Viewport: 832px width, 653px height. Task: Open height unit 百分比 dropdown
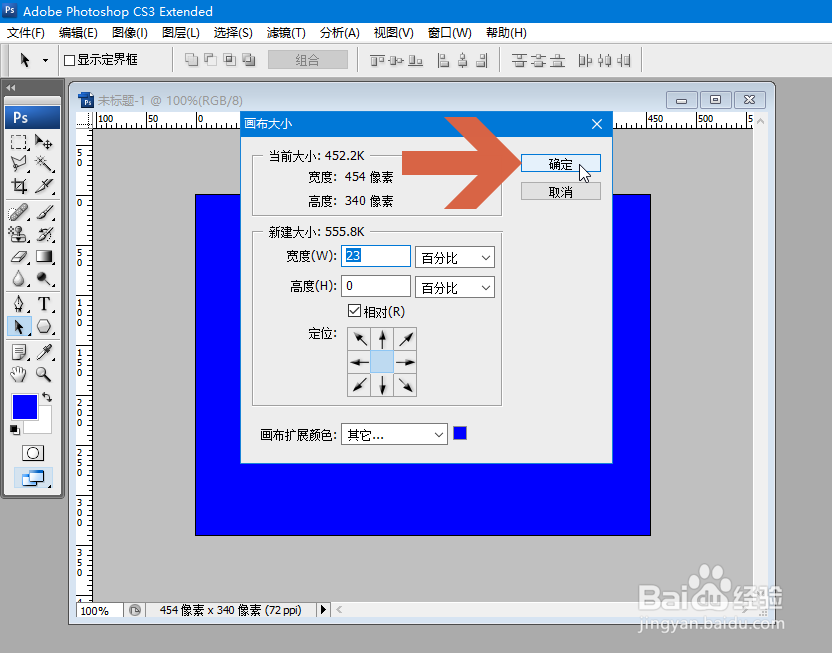pyautogui.click(x=455, y=288)
